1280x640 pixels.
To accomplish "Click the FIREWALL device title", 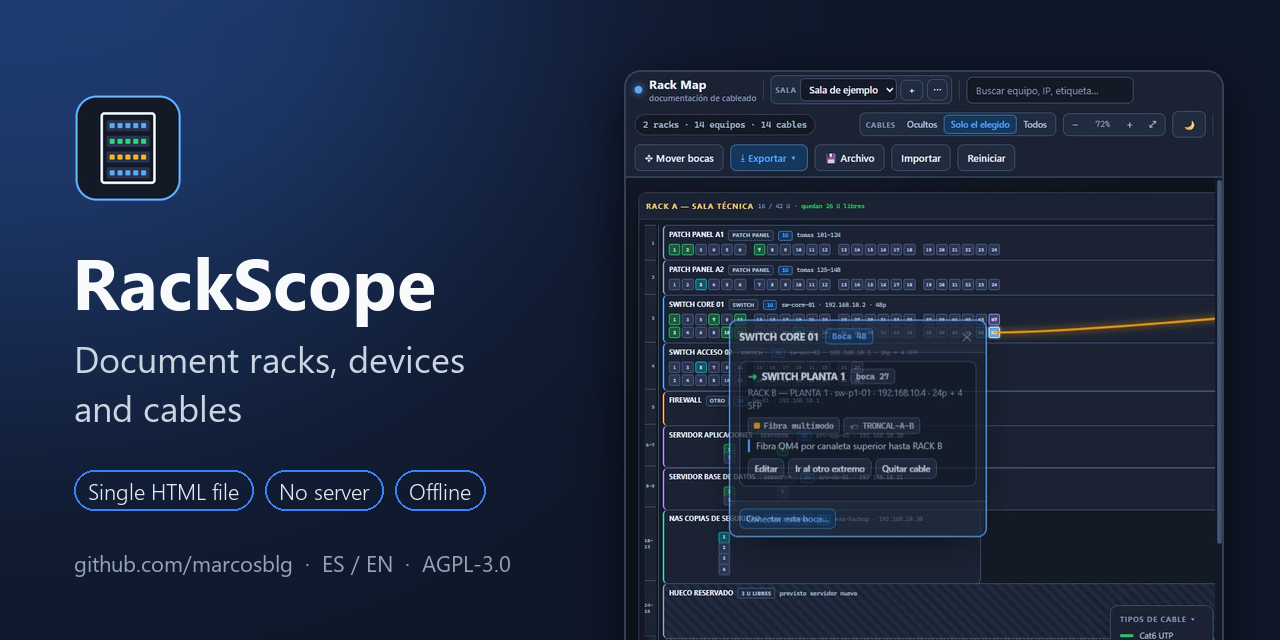I will click(685, 400).
